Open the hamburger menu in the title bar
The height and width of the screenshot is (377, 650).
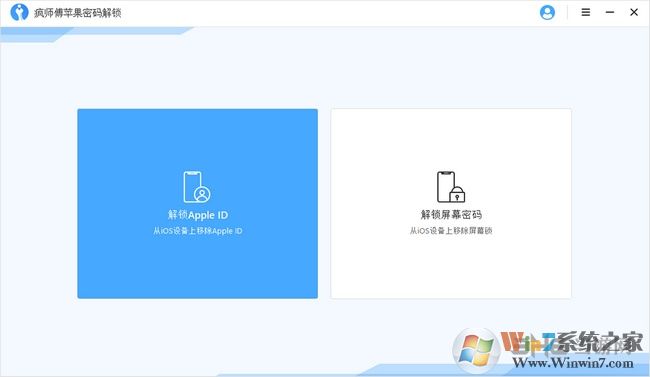coord(585,12)
